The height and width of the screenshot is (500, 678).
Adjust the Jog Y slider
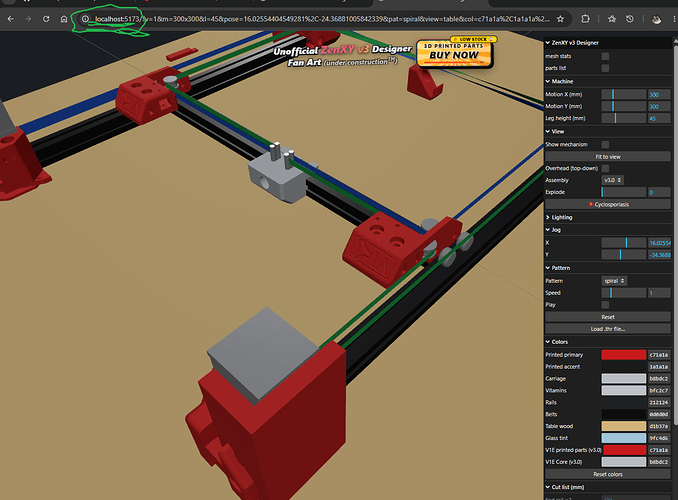(x=624, y=255)
